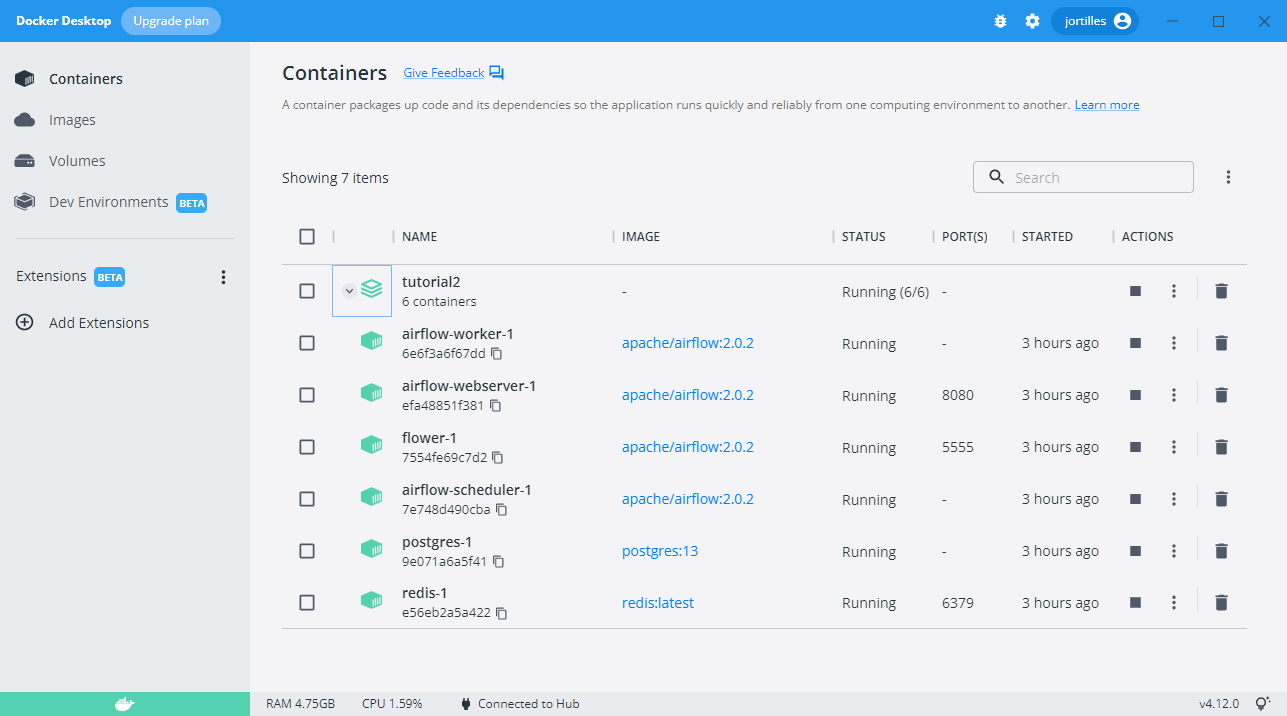This screenshot has width=1287, height=716.
Task: Open airflow-worker-1's apache/airflow:2.0.2 image link
Action: click(688, 343)
